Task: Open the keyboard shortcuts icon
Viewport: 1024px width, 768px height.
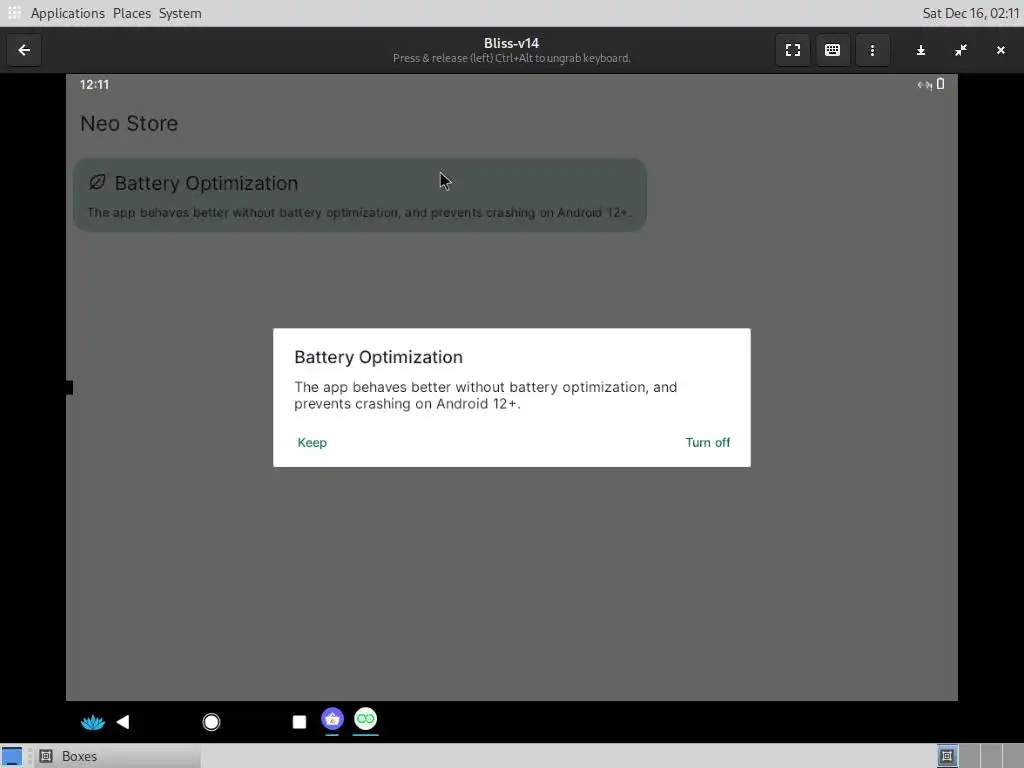Action: click(x=832, y=50)
